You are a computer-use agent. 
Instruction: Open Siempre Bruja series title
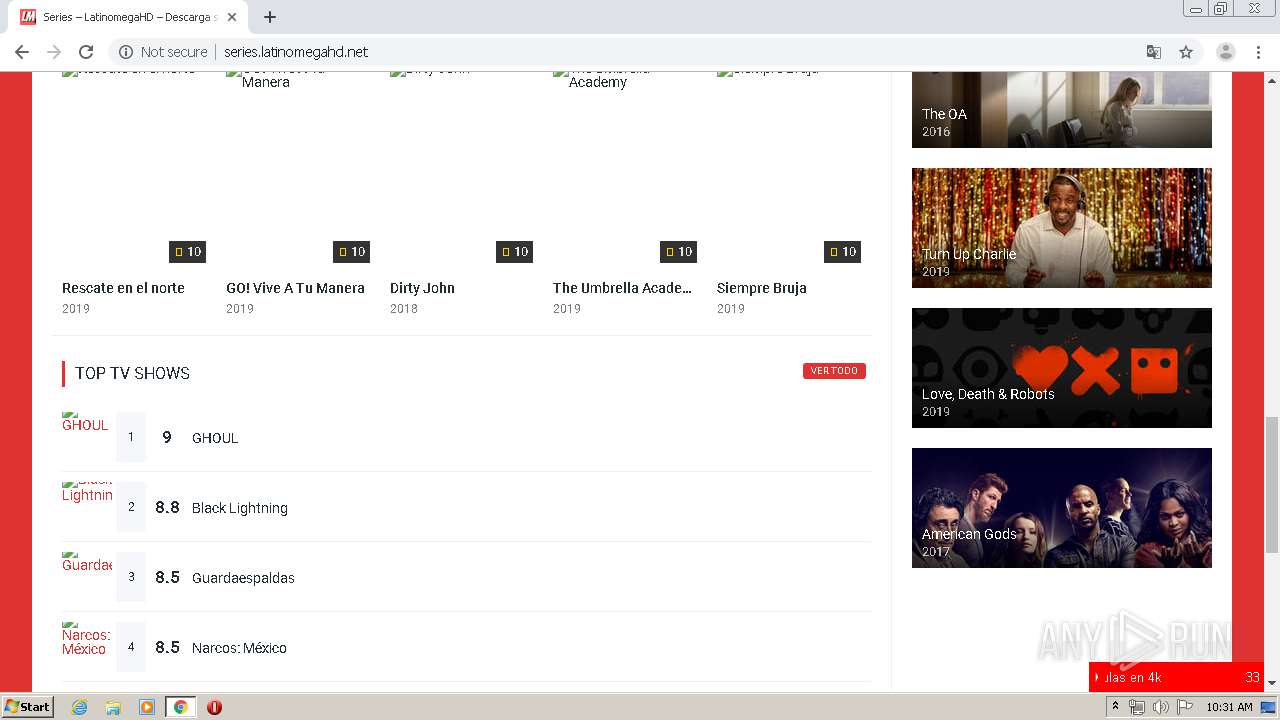(x=761, y=288)
